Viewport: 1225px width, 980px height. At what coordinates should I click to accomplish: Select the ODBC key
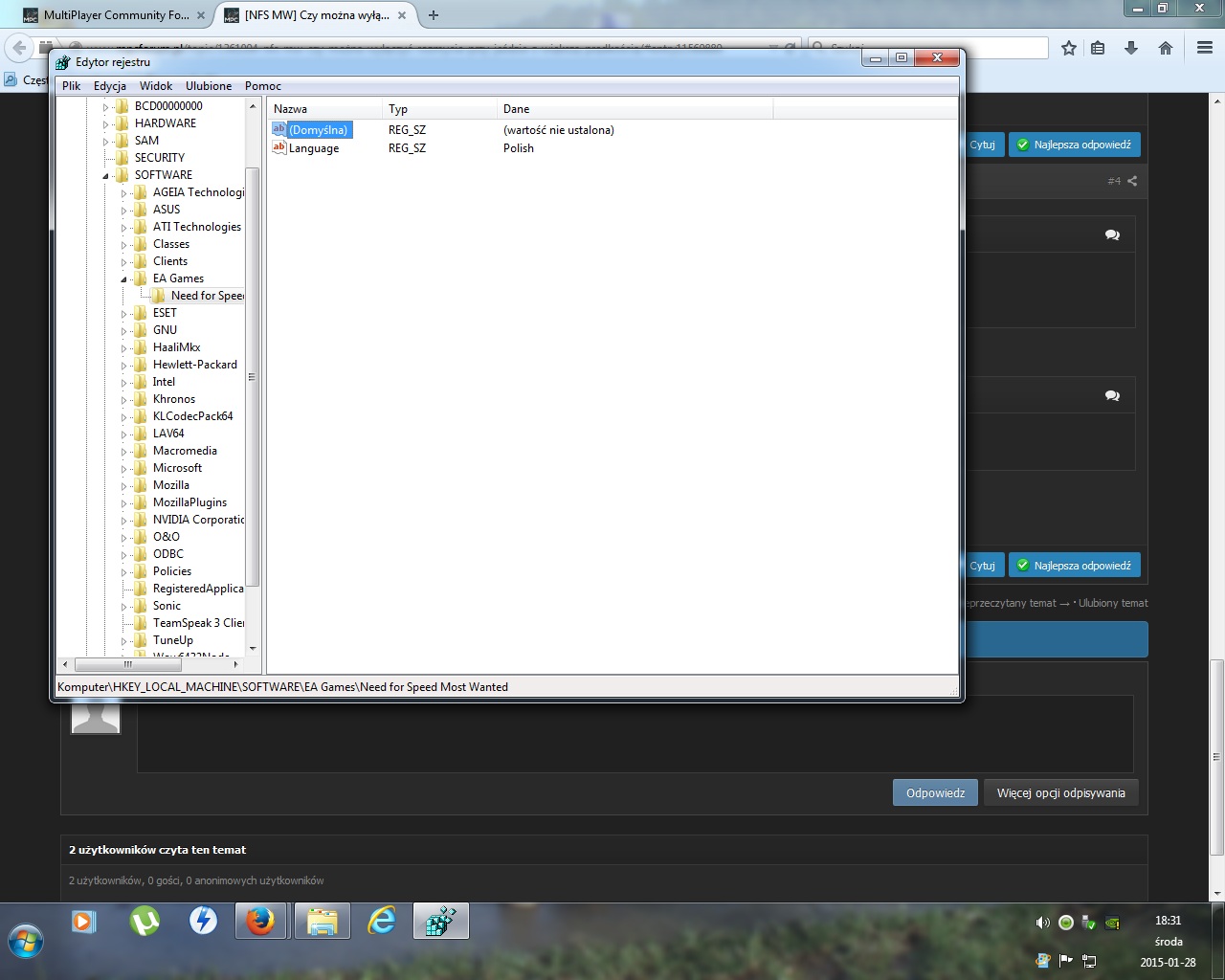[x=168, y=554]
